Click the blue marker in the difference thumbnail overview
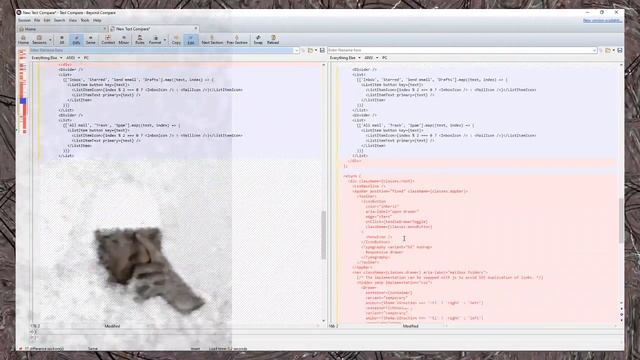Viewport: 640px width, 360px height. pos(23,101)
